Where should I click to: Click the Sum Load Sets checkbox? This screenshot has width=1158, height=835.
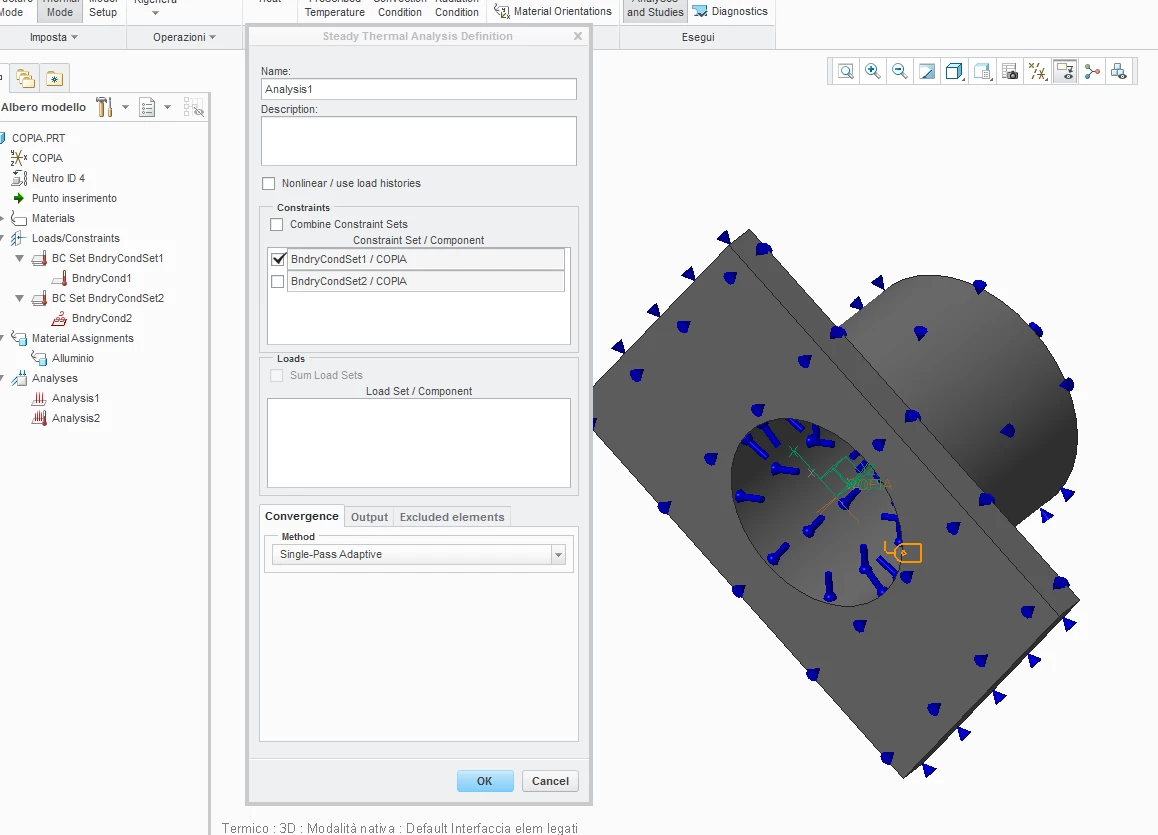point(277,375)
